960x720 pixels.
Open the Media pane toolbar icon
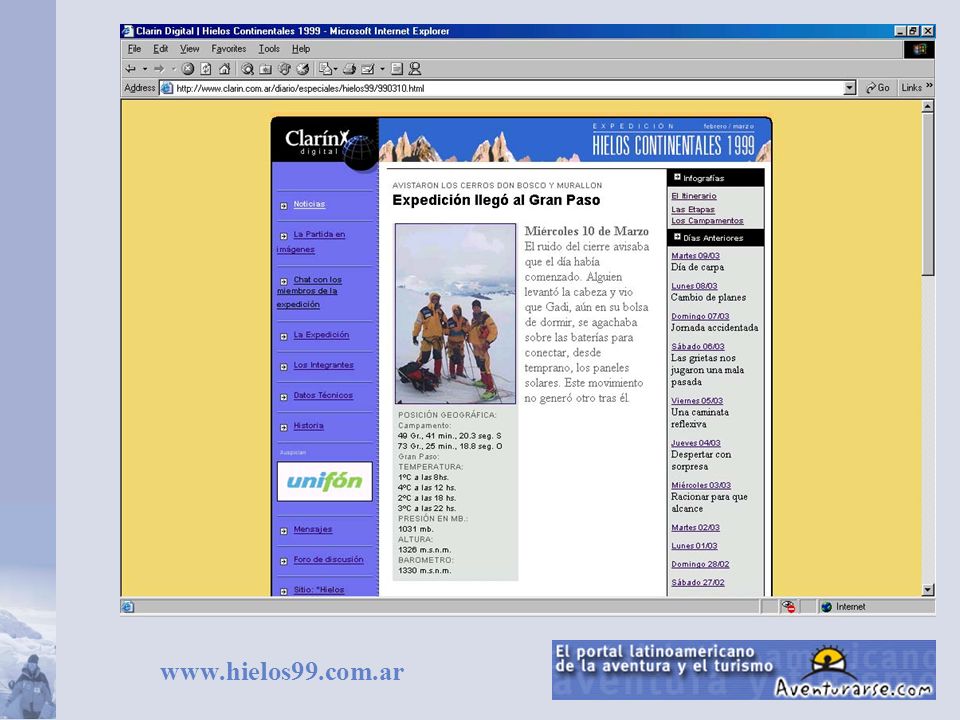[284, 69]
